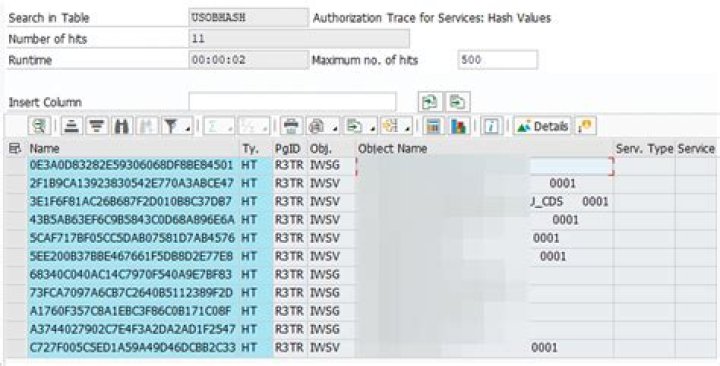Click the Number of hits field showing 11
This screenshot has height=366, width=720.
(x=299, y=39)
